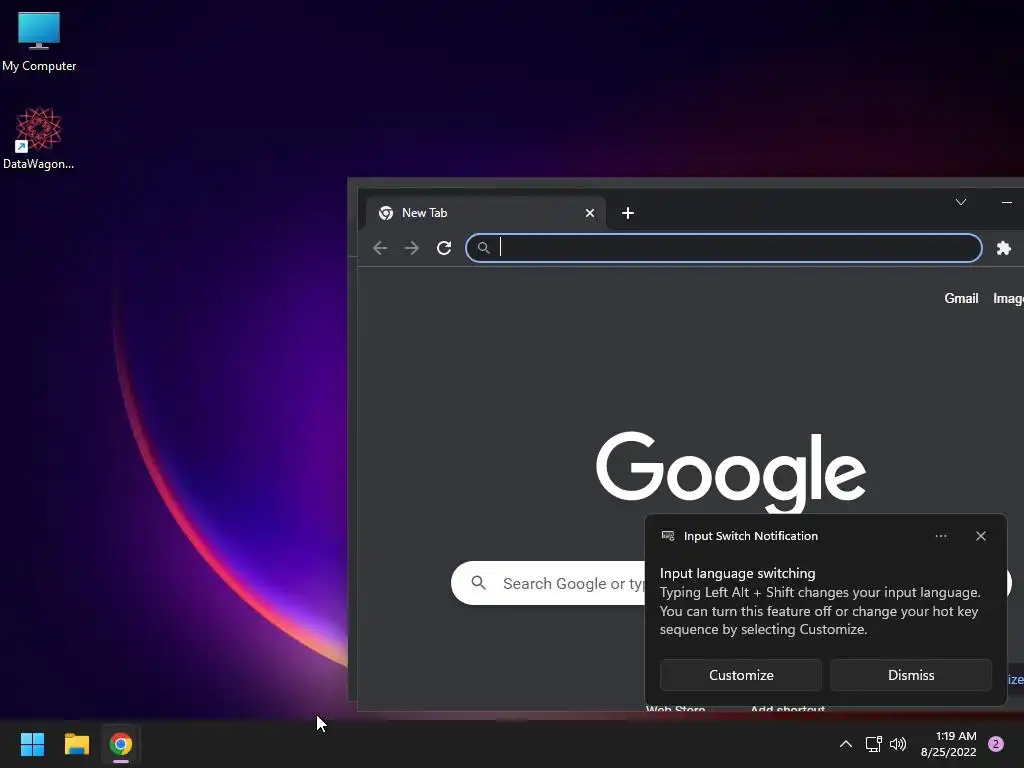Close the Input Switch Notification
This screenshot has width=1024, height=768.
point(981,536)
